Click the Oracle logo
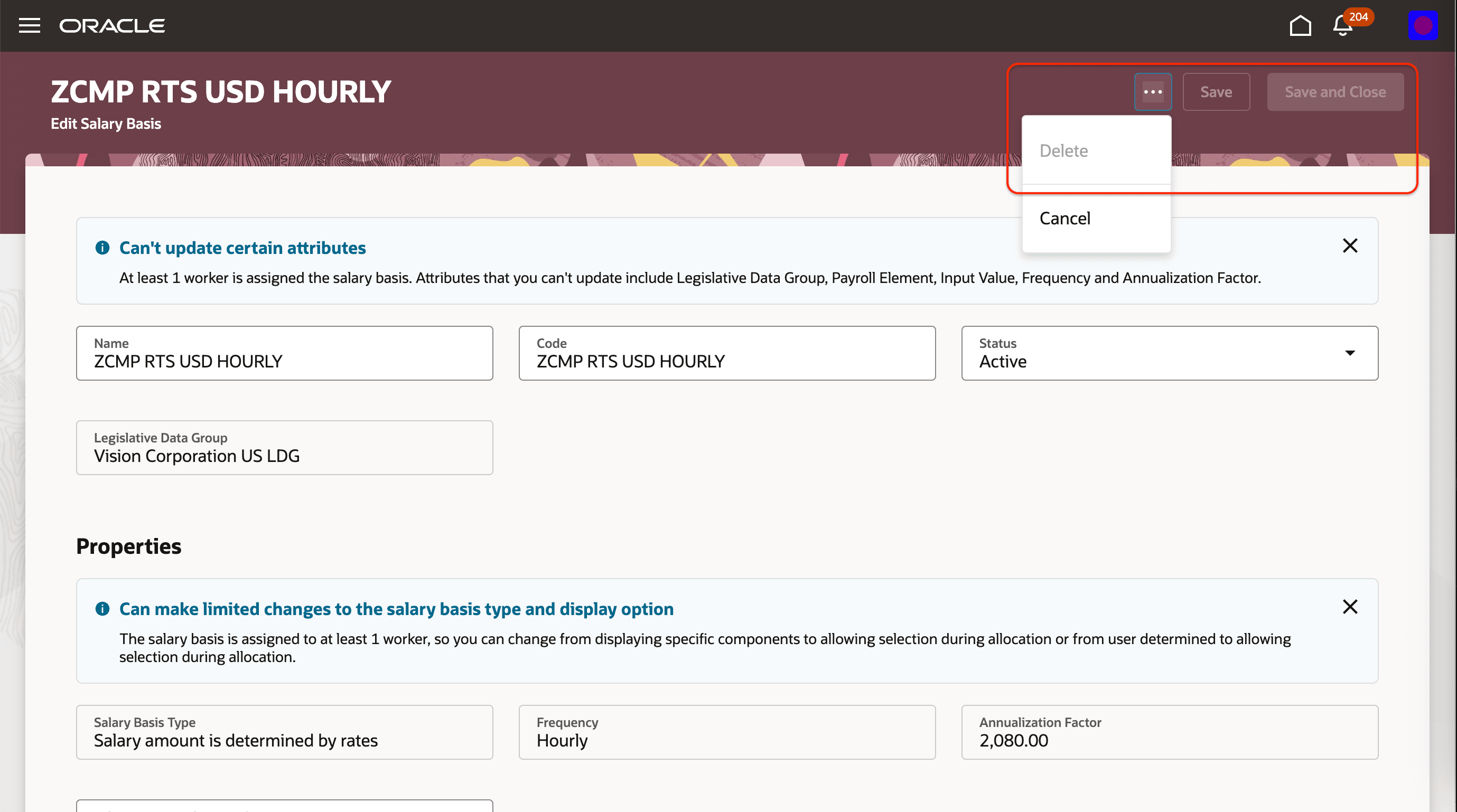 click(112, 25)
